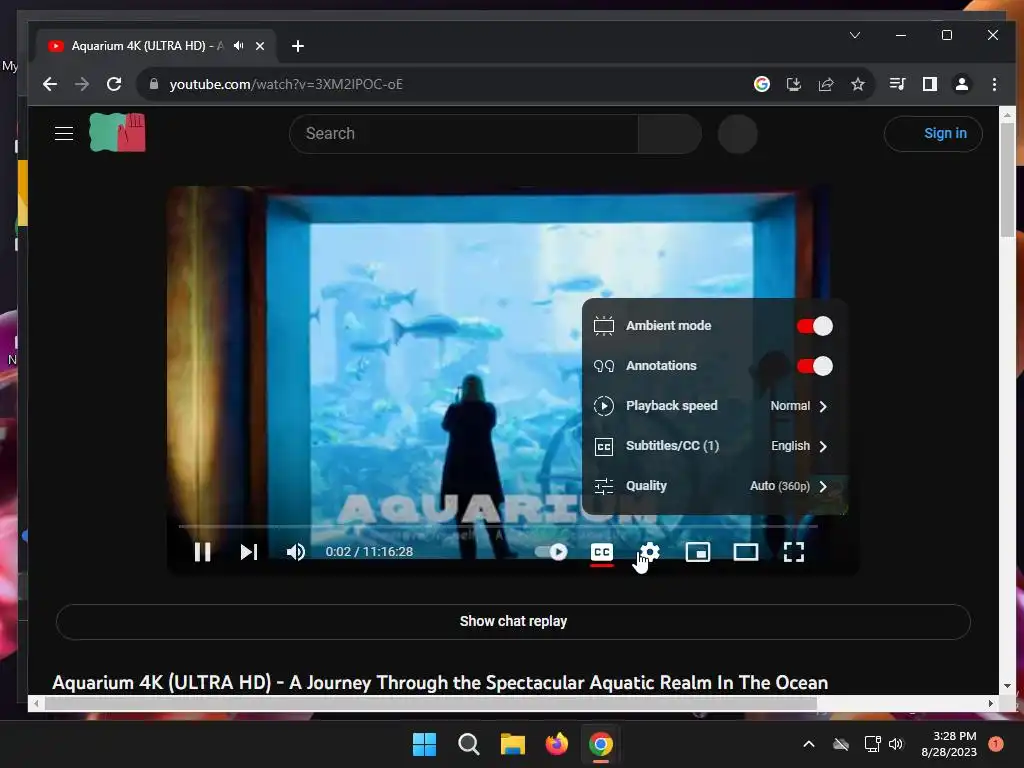The width and height of the screenshot is (1024, 768).
Task: View site info padlock icon
Action: point(154,84)
